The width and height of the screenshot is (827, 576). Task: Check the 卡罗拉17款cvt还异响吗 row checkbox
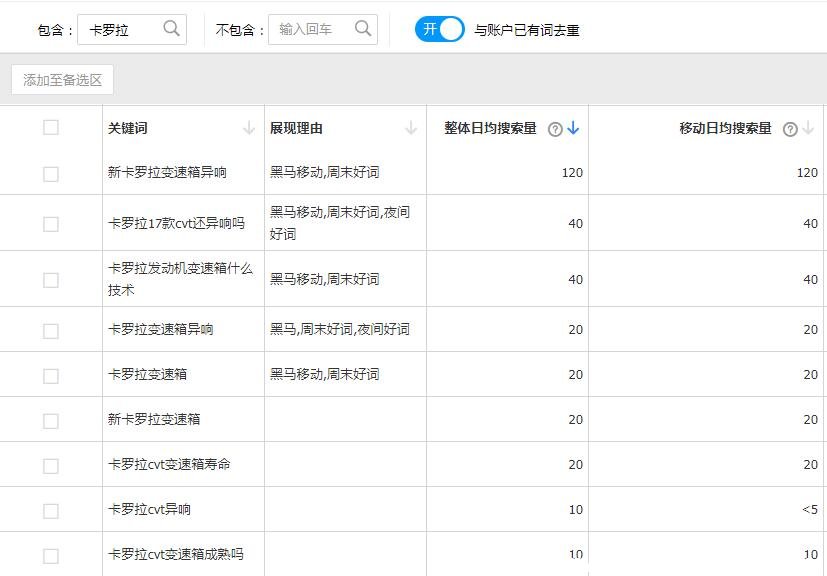pyautogui.click(x=50, y=222)
